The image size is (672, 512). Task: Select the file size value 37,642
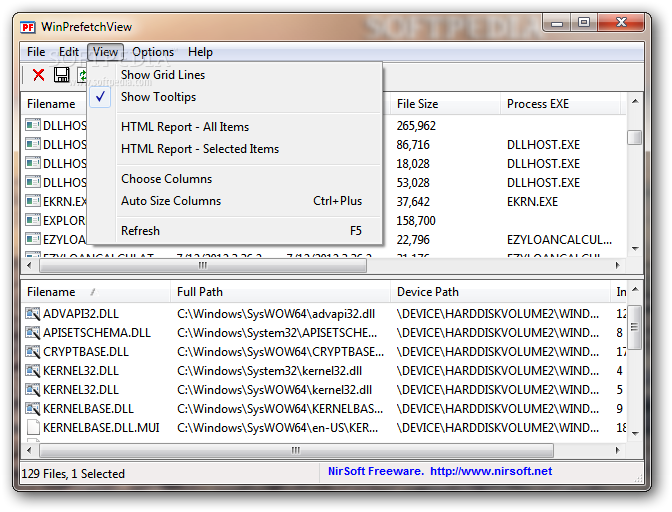point(413,202)
